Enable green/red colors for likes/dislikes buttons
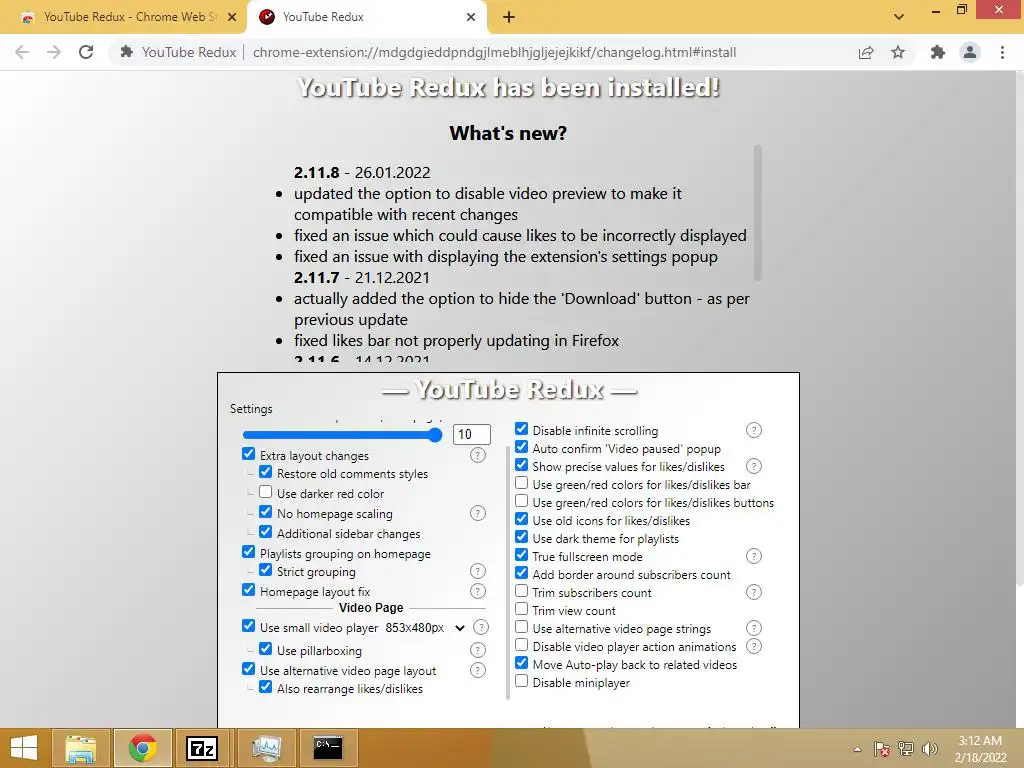Screen dimensions: 1024x768 [521, 501]
